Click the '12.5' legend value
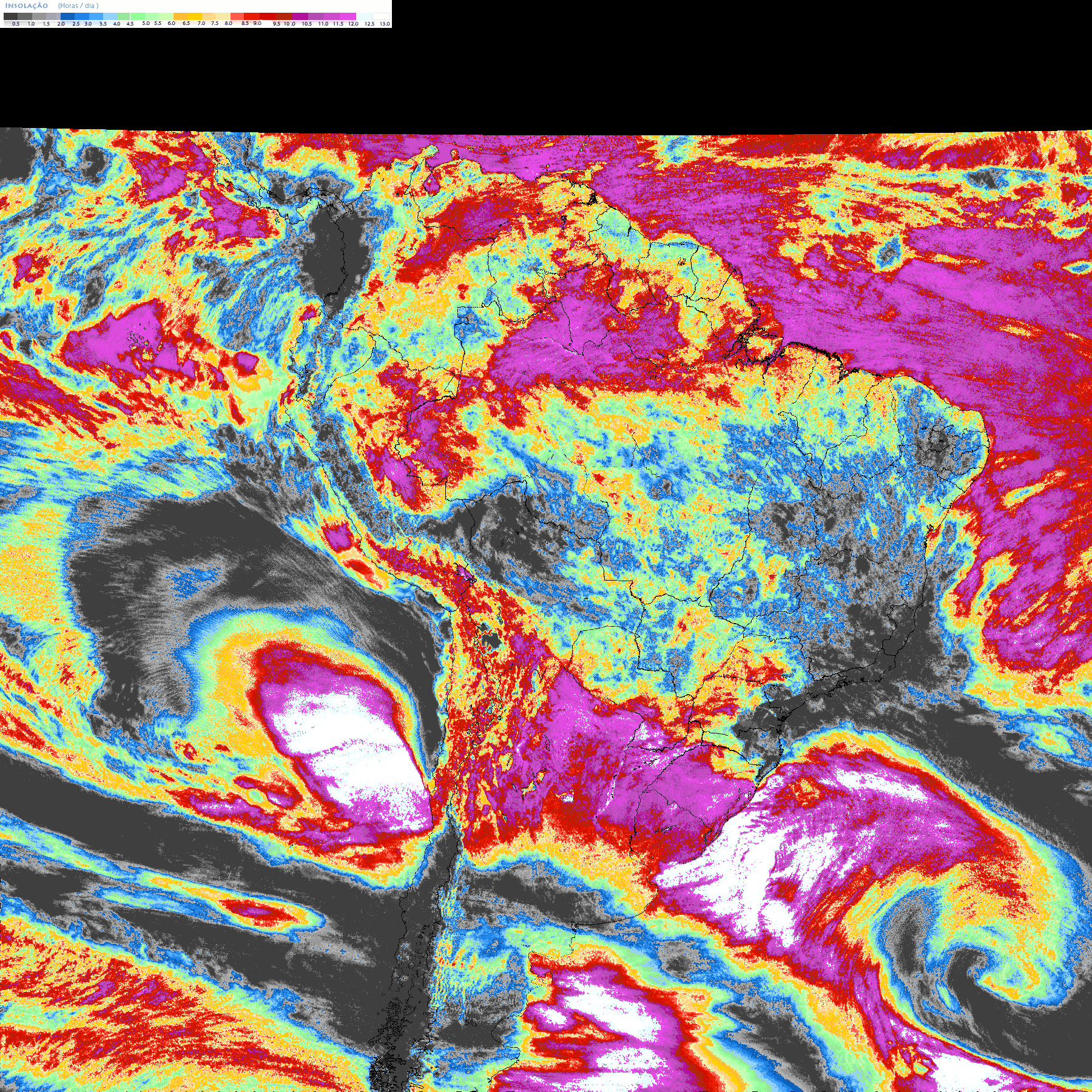The image size is (1092, 1092). [369, 24]
